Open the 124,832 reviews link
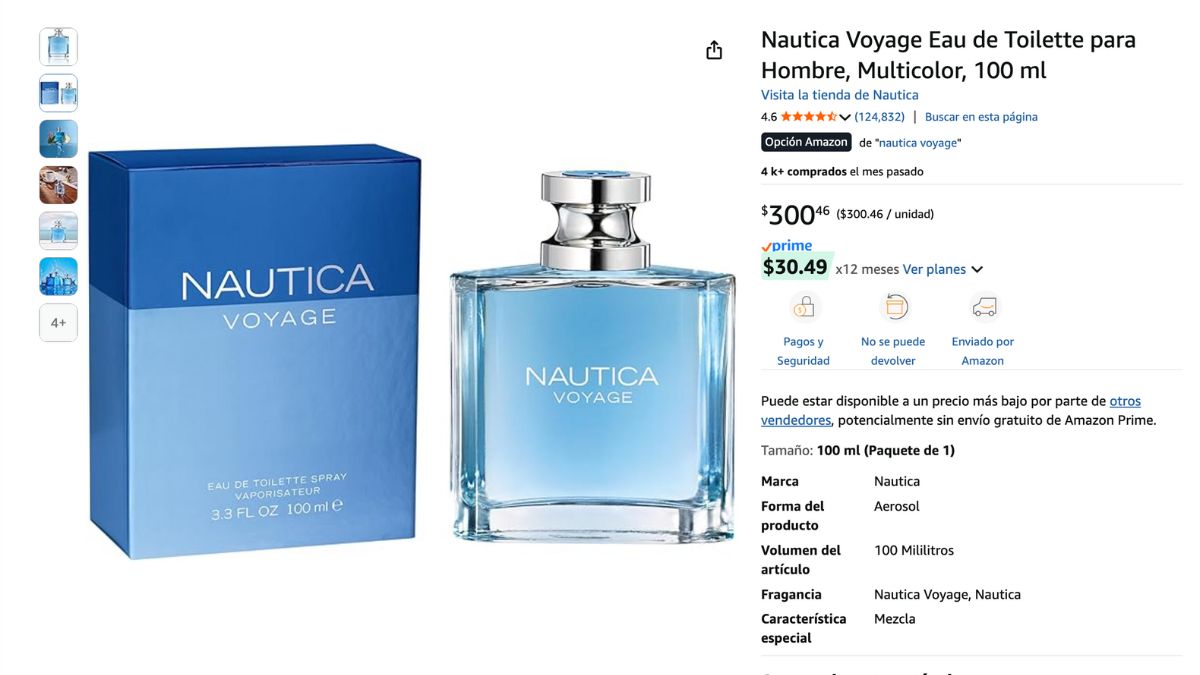 [879, 117]
